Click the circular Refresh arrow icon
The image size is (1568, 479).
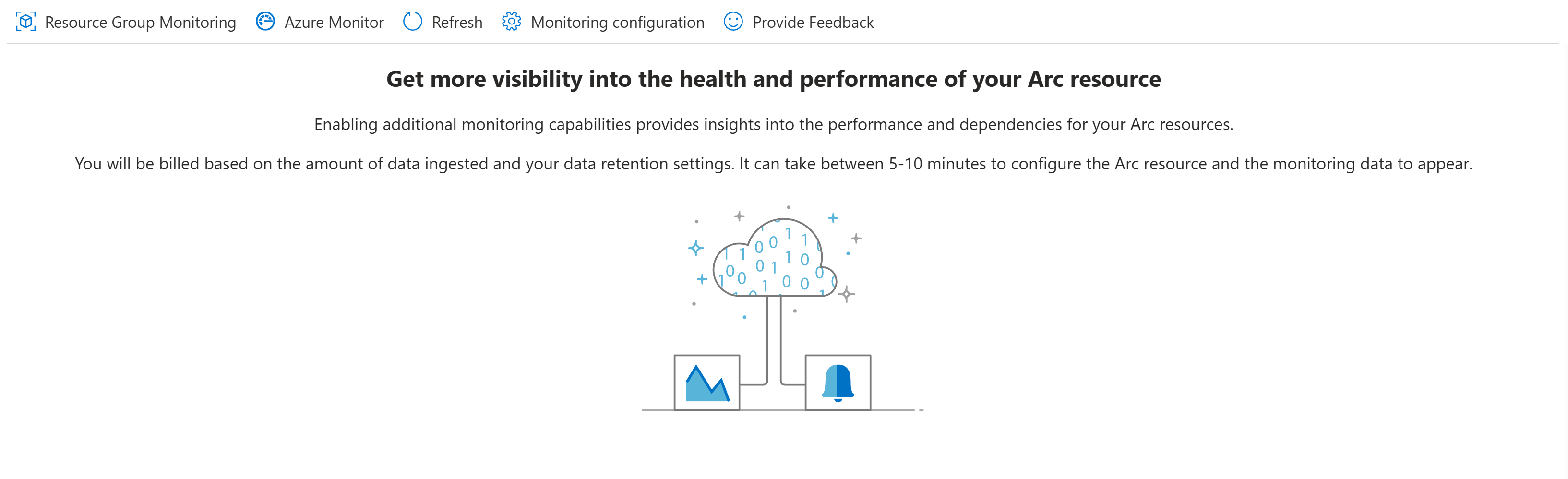[412, 22]
